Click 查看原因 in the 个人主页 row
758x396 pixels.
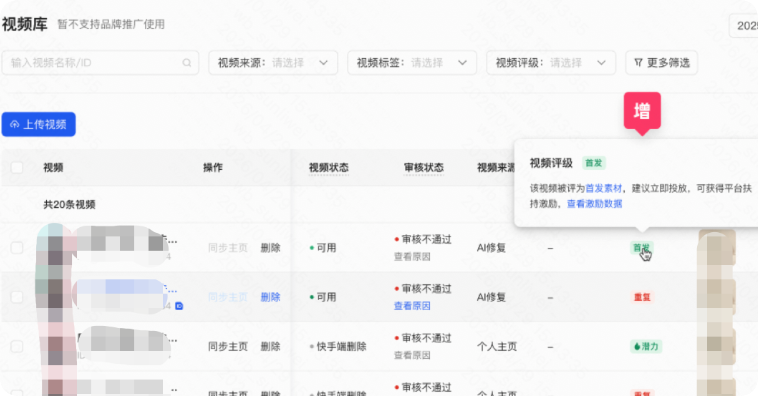pyautogui.click(x=412, y=355)
